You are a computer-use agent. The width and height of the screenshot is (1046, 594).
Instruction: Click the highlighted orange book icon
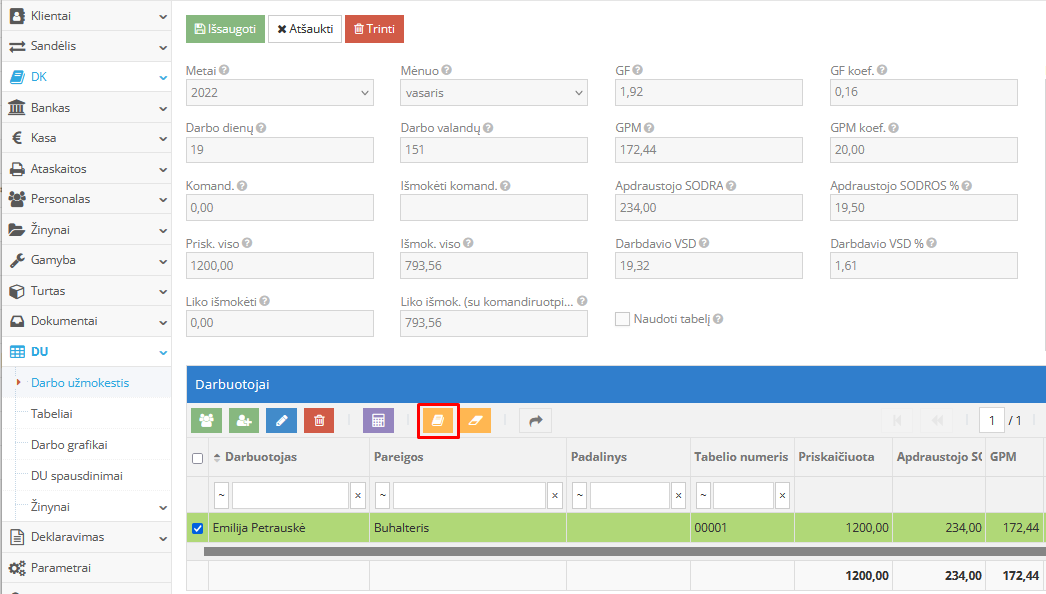click(438, 421)
